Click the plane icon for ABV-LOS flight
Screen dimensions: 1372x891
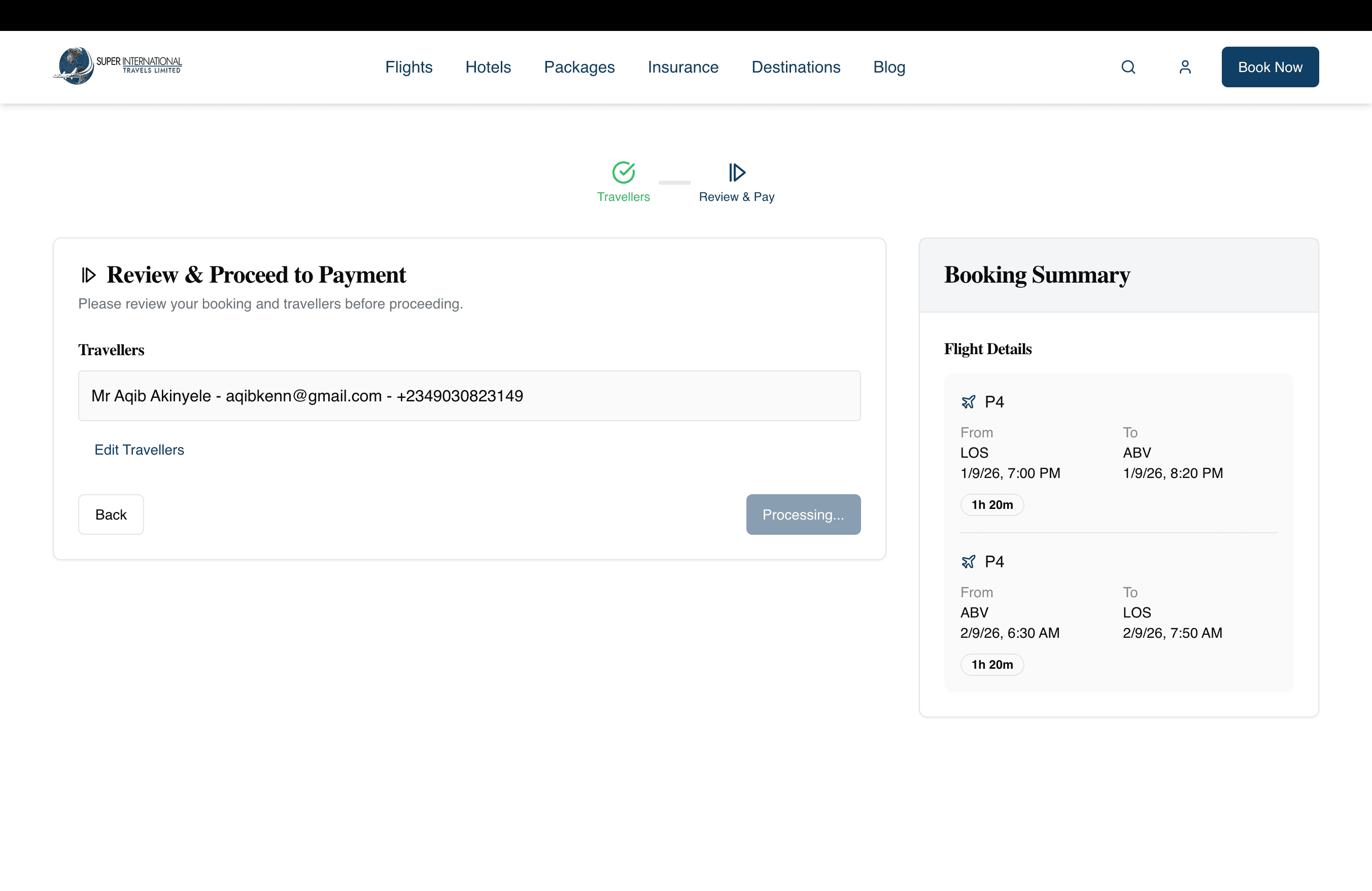[x=969, y=561]
